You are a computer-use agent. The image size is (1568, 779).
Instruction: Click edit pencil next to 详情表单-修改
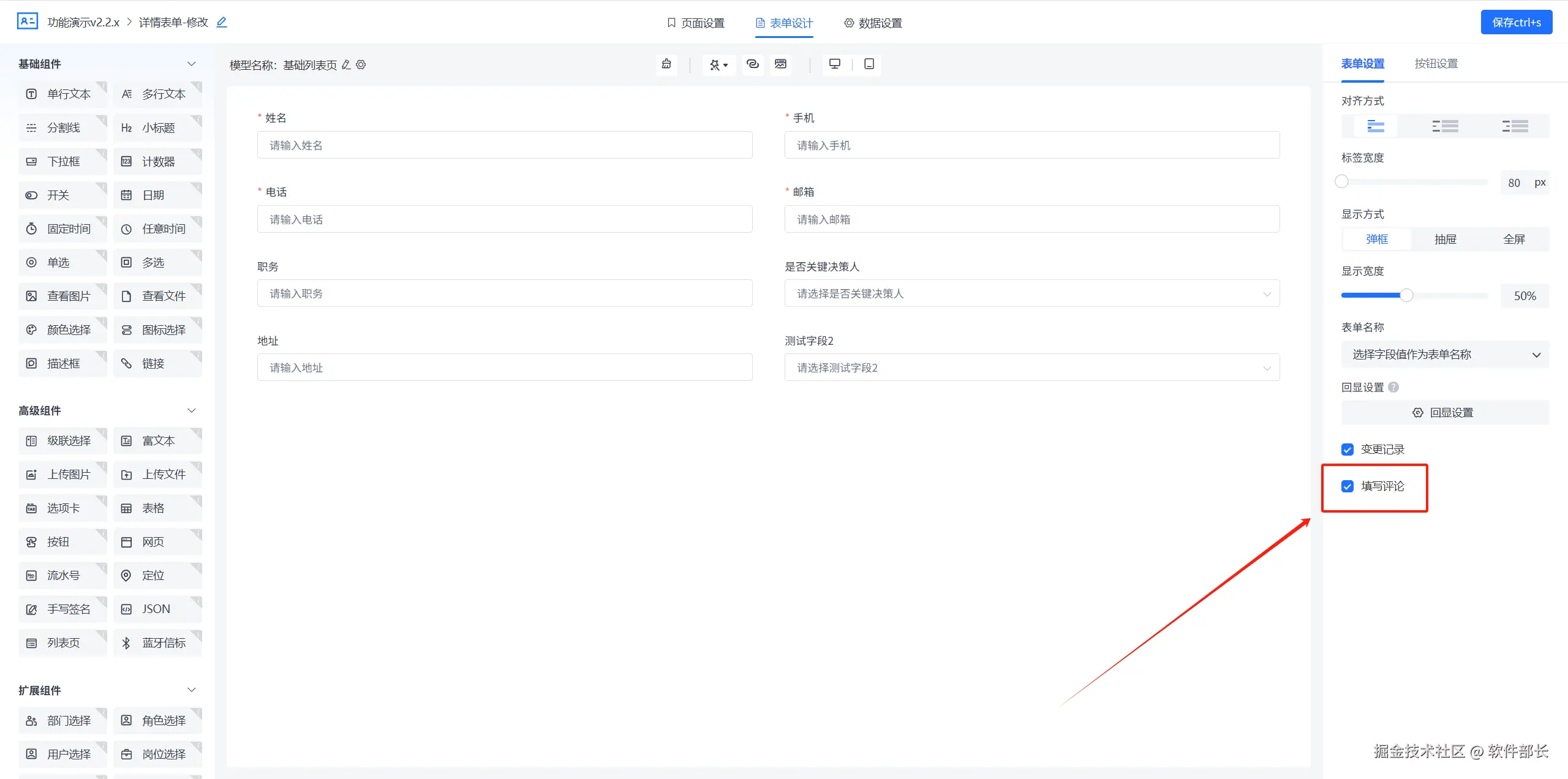[222, 23]
